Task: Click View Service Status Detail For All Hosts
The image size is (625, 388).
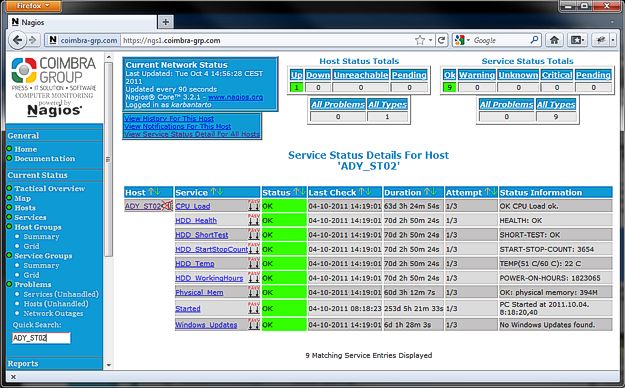Action: tap(192, 134)
